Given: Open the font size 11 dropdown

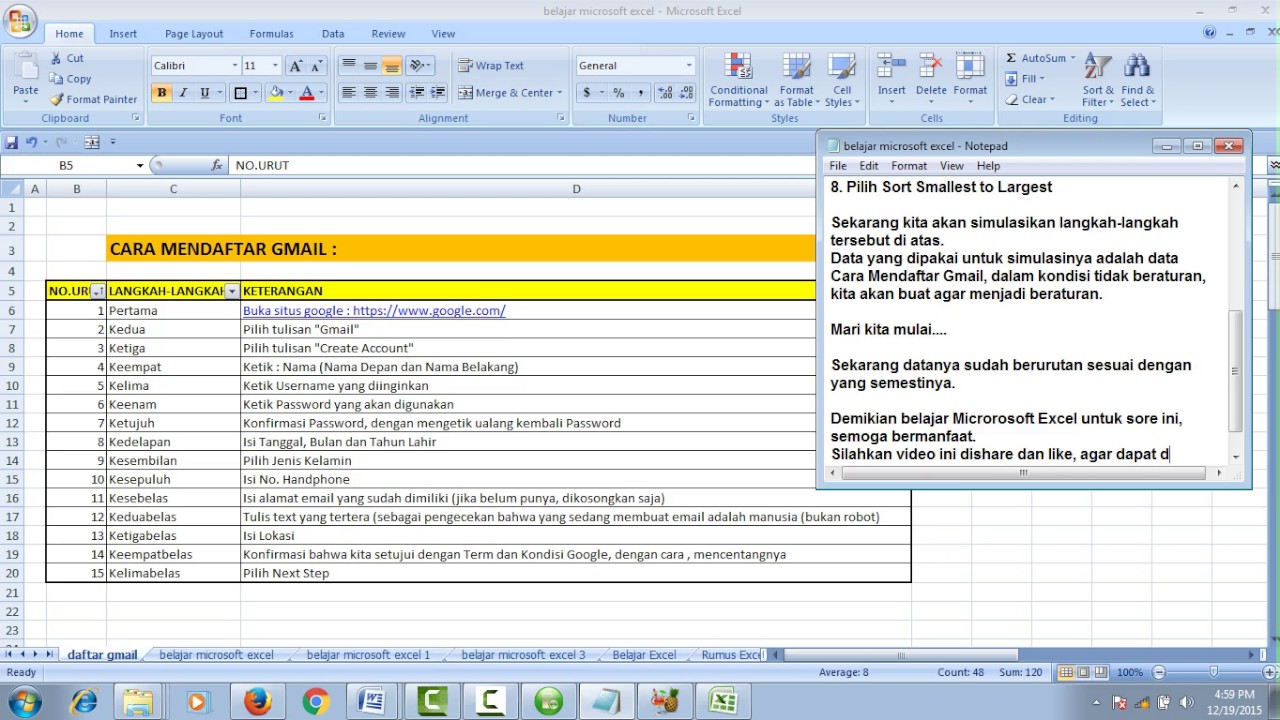Looking at the screenshot, I should pyautogui.click(x=277, y=66).
